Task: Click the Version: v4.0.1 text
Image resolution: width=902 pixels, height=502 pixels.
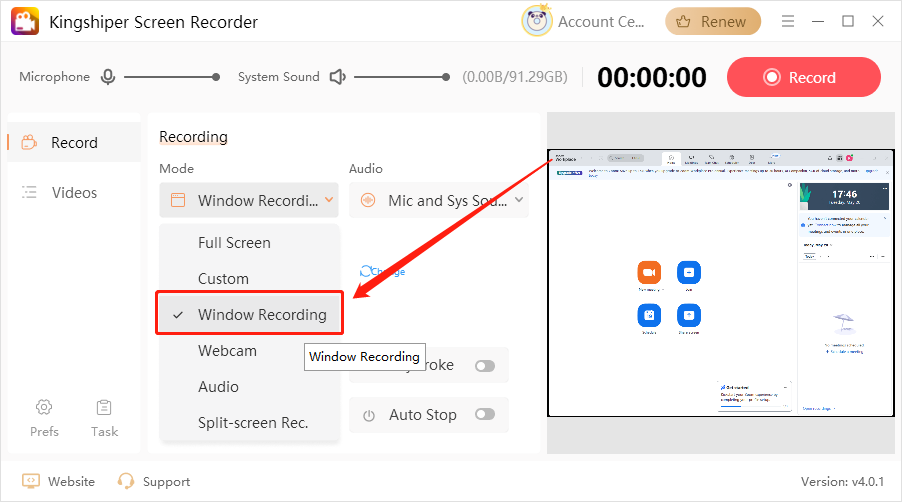Action: pyautogui.click(x=842, y=481)
